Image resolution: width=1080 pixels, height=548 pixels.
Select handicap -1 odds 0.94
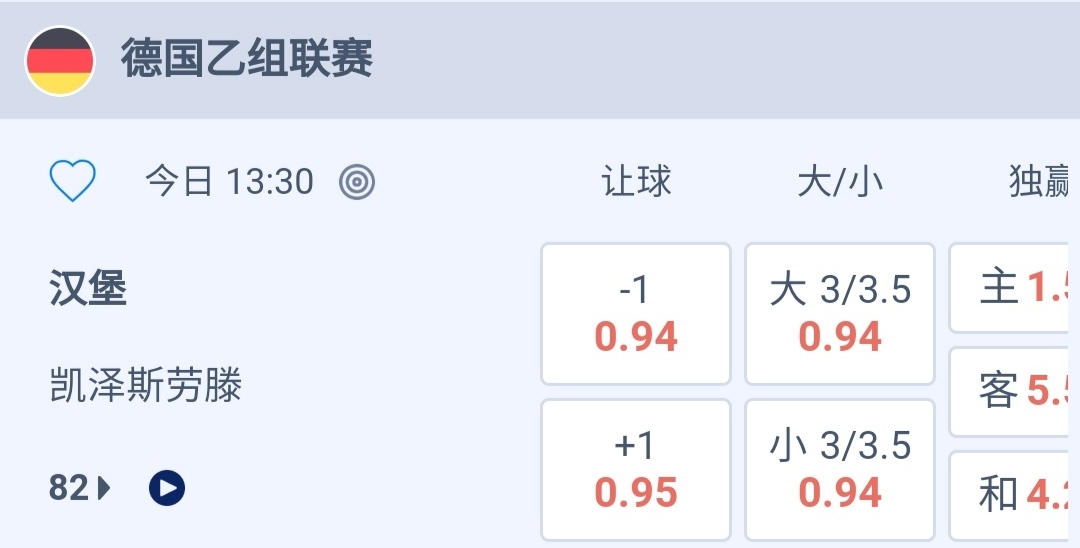(x=636, y=314)
